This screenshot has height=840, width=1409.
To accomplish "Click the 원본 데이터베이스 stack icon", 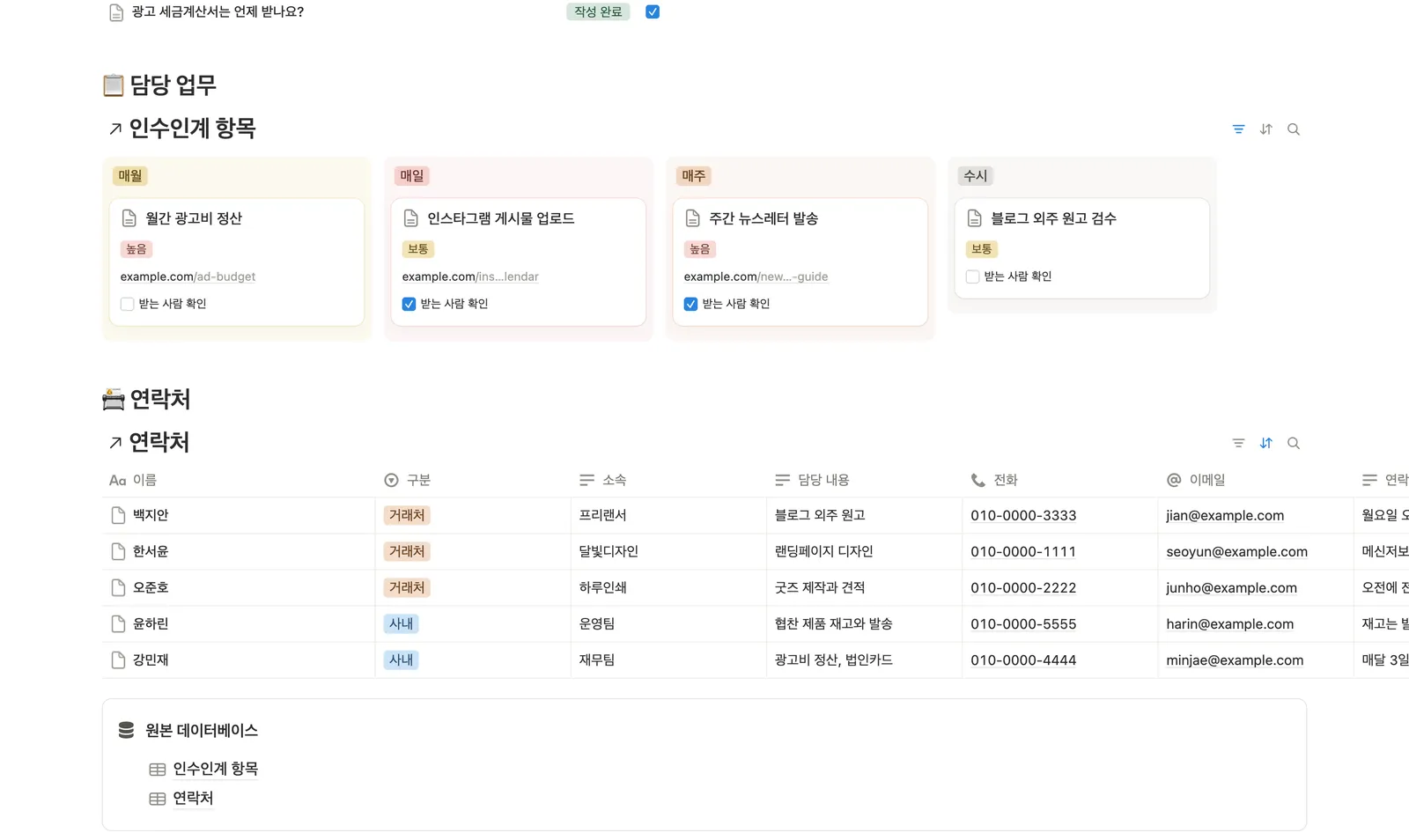I will click(126, 730).
